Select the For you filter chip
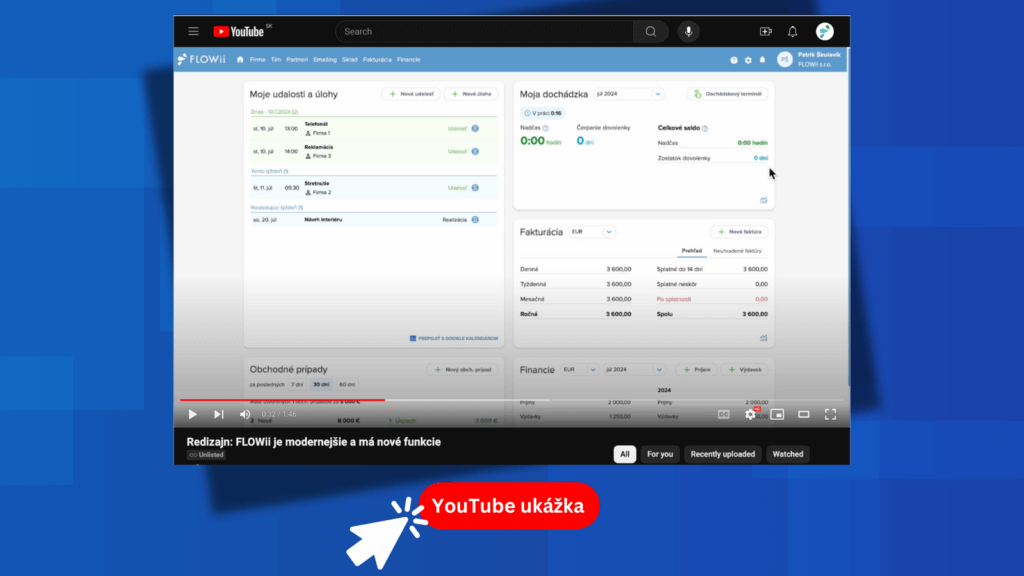 click(660, 454)
